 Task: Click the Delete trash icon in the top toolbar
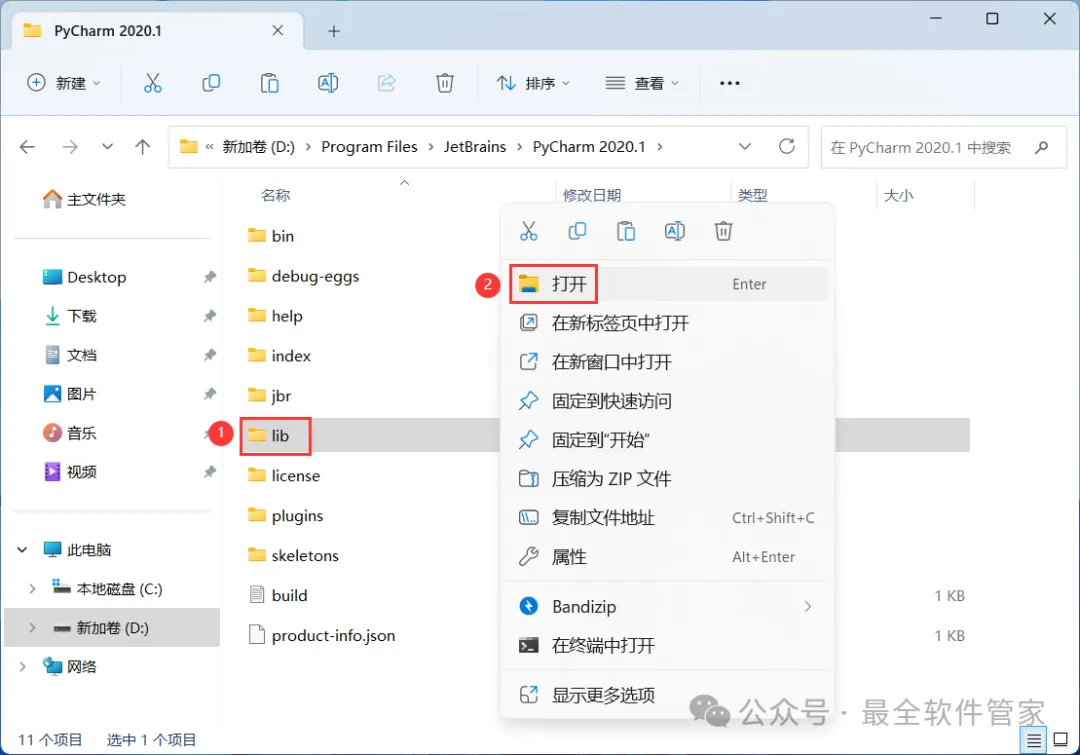(445, 83)
